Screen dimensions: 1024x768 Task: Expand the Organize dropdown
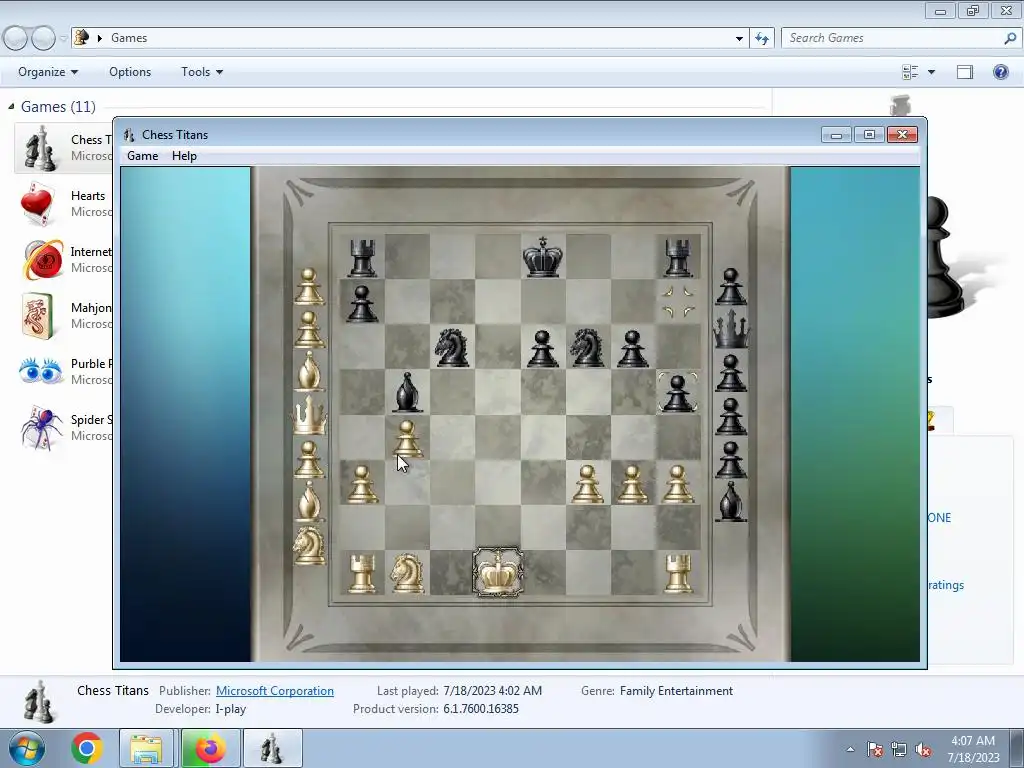48,72
